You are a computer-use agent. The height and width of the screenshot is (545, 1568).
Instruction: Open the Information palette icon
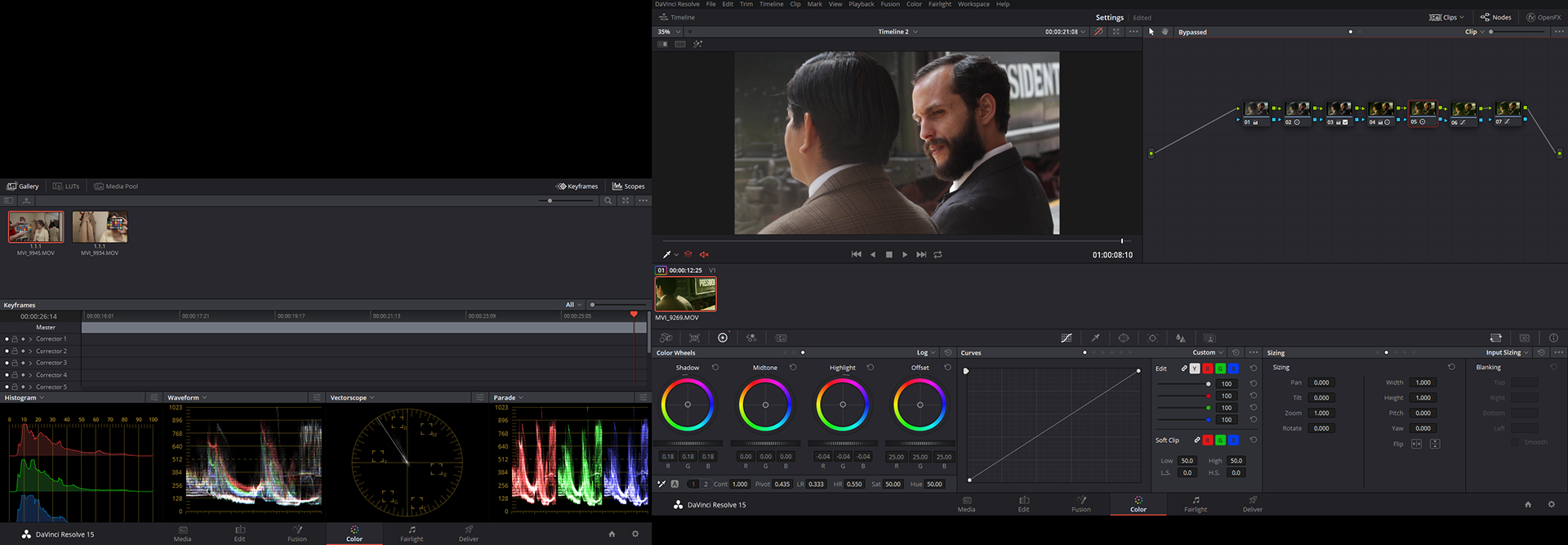pyautogui.click(x=1553, y=337)
